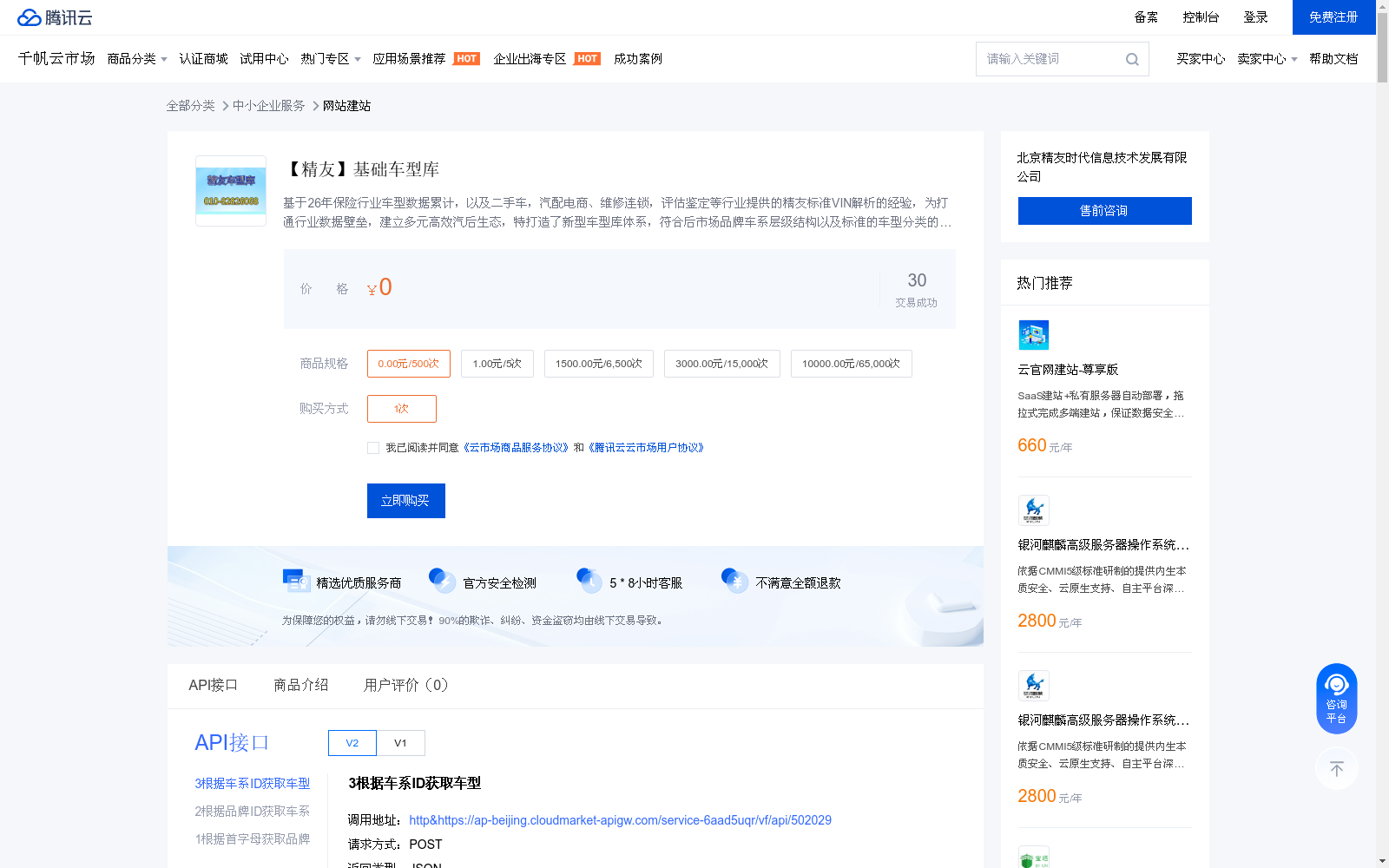Click the 立即购买 button
1389x868 pixels.
point(406,501)
